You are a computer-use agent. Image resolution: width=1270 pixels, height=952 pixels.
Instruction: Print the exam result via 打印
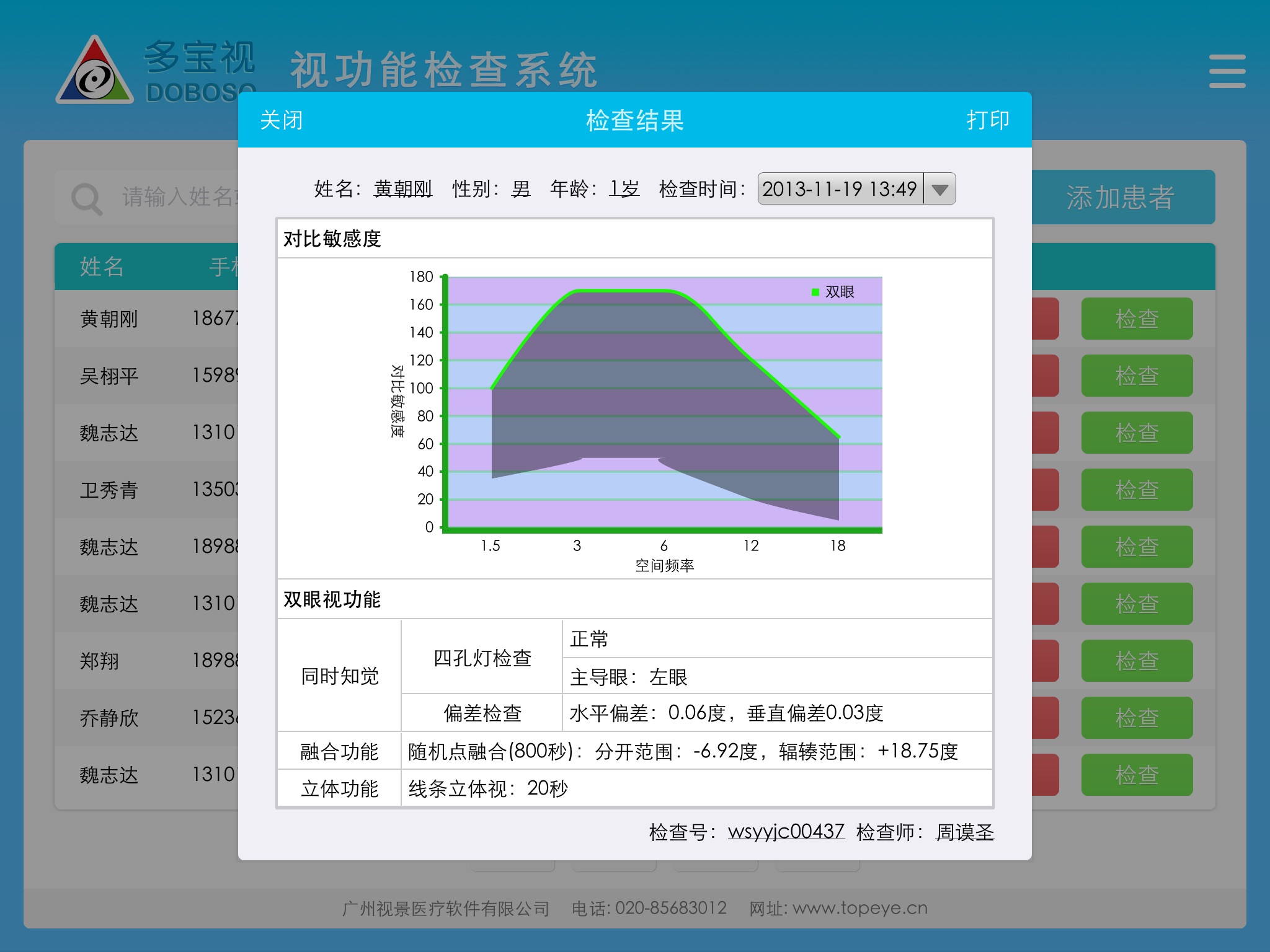coord(988,120)
